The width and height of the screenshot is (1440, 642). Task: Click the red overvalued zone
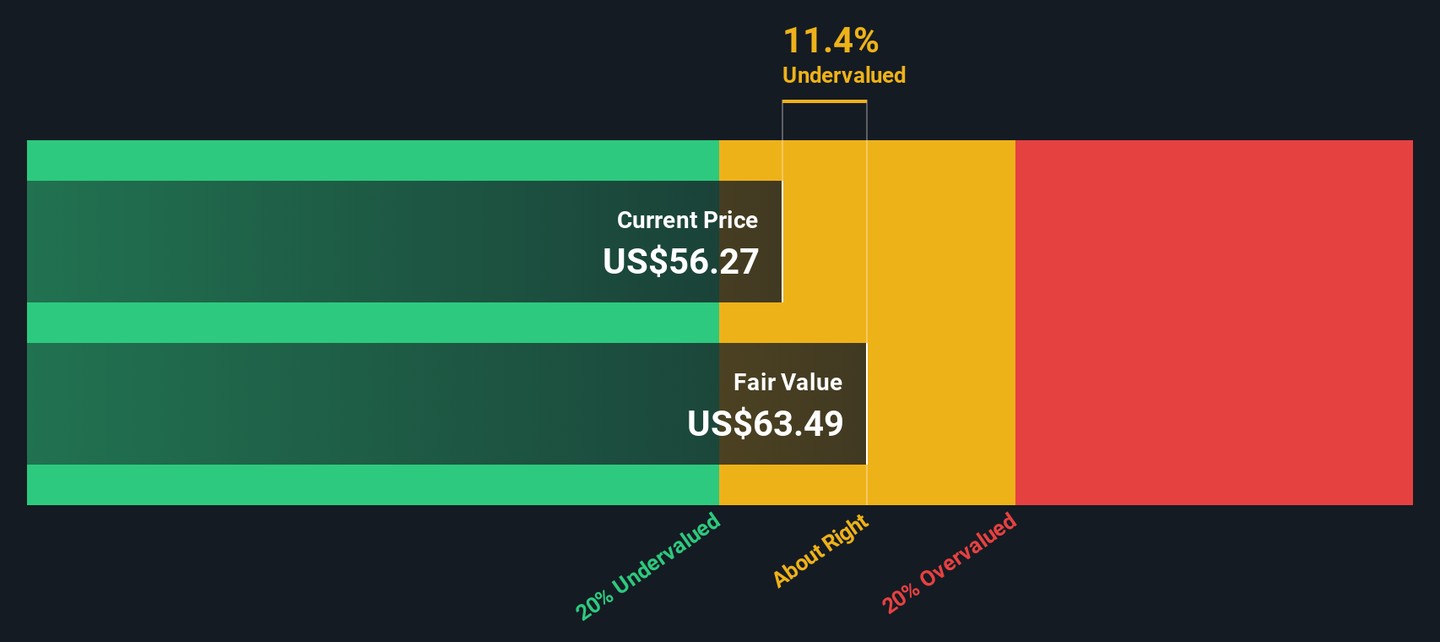click(1214, 323)
